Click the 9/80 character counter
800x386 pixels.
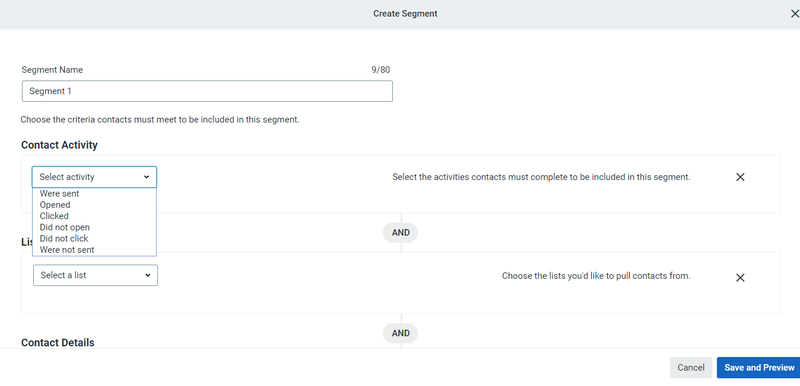381,70
